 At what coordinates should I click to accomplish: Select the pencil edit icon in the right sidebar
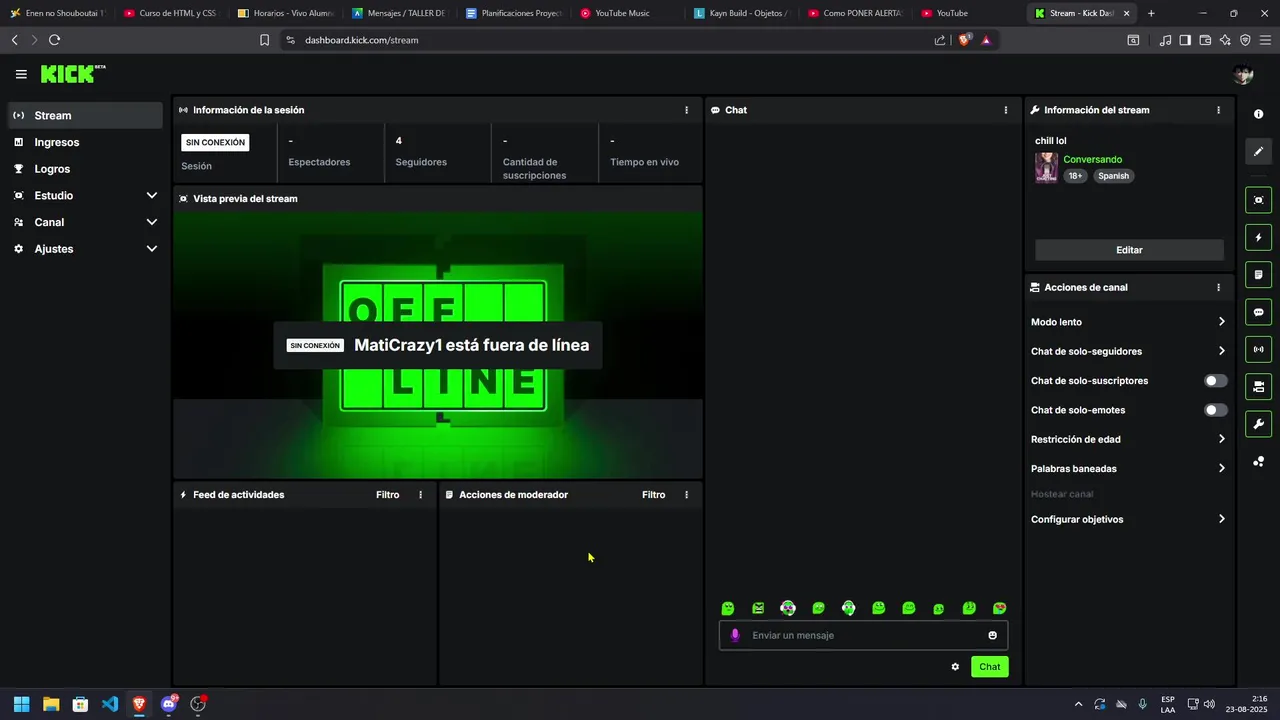(x=1258, y=151)
